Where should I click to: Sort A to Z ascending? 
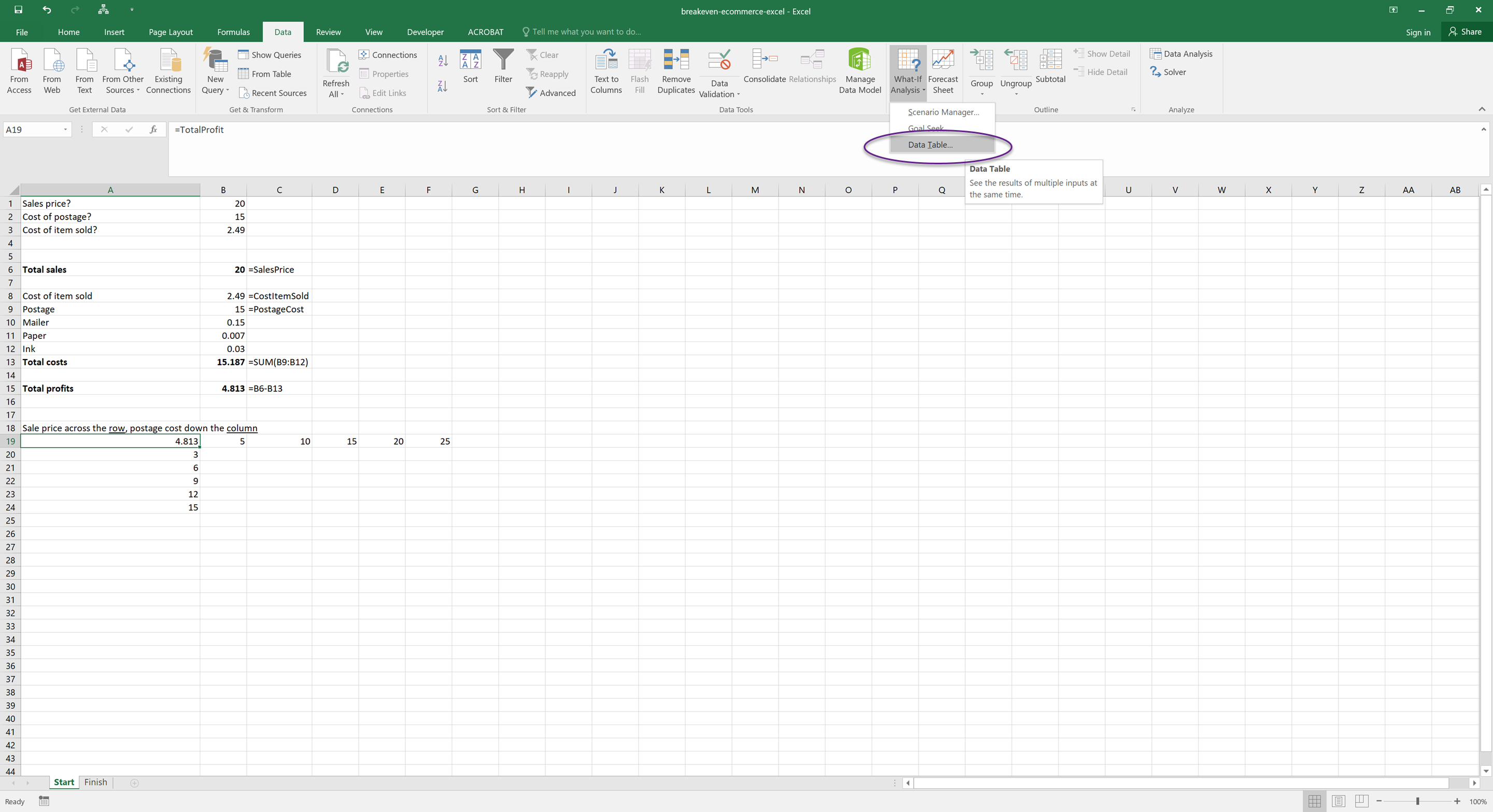pos(443,60)
